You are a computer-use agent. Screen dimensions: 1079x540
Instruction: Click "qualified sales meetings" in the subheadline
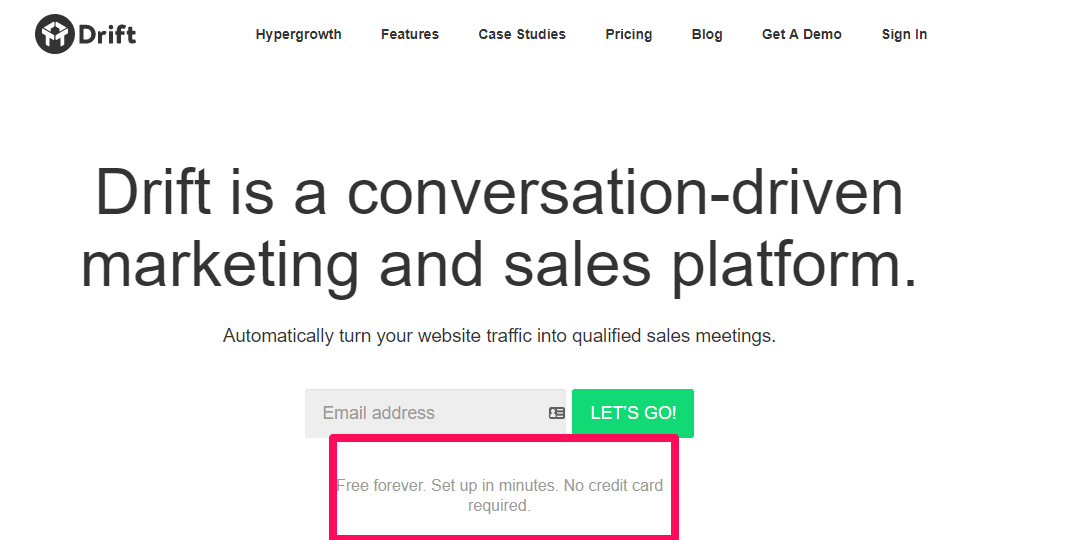pos(674,336)
